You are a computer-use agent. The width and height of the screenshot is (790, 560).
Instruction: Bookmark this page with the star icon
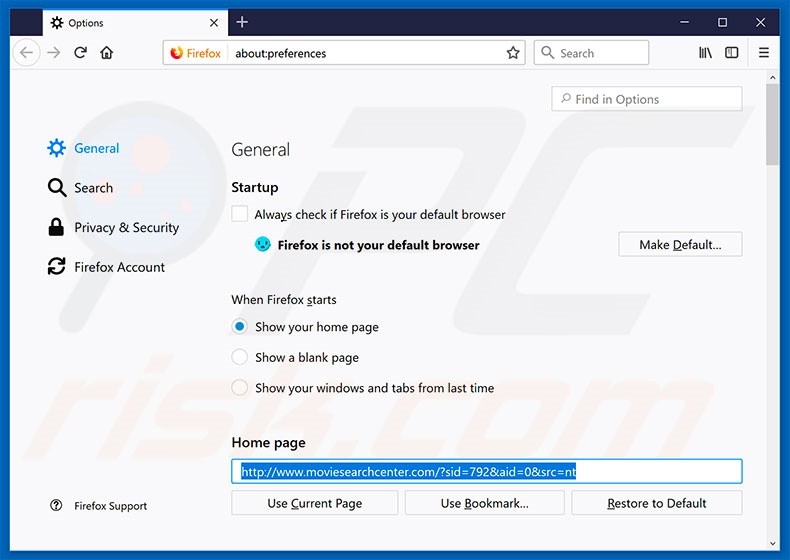coord(513,53)
